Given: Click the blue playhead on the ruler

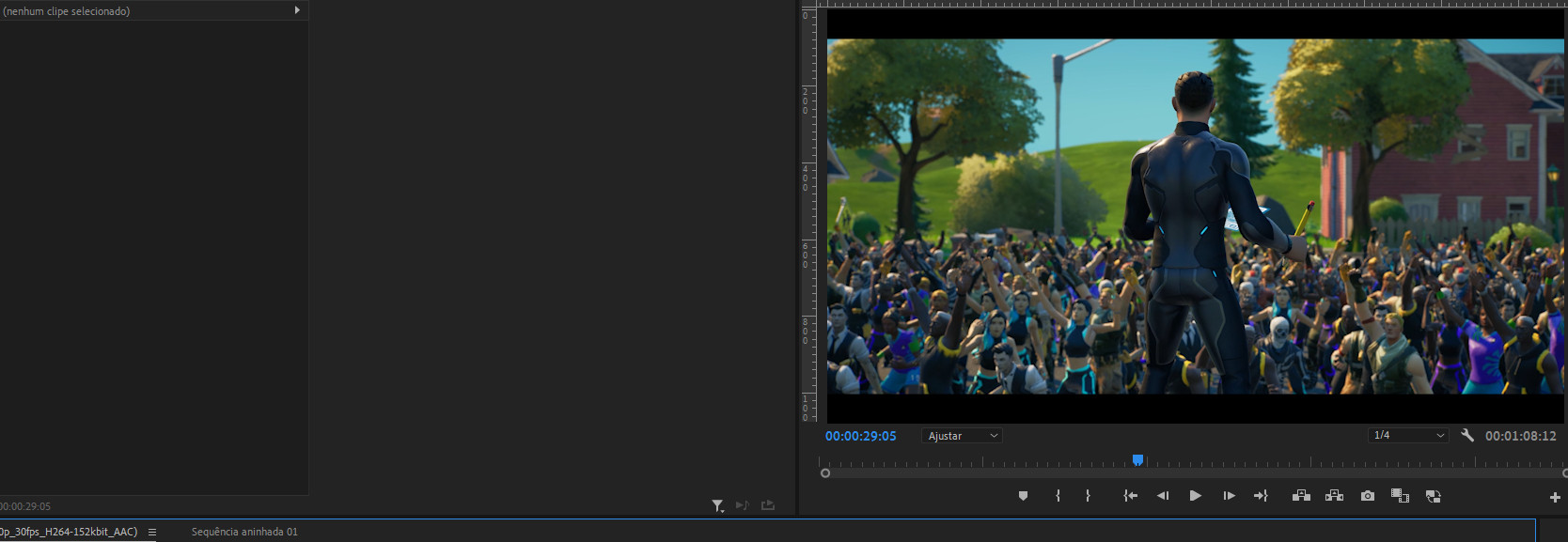Looking at the screenshot, I should pos(1137,459).
